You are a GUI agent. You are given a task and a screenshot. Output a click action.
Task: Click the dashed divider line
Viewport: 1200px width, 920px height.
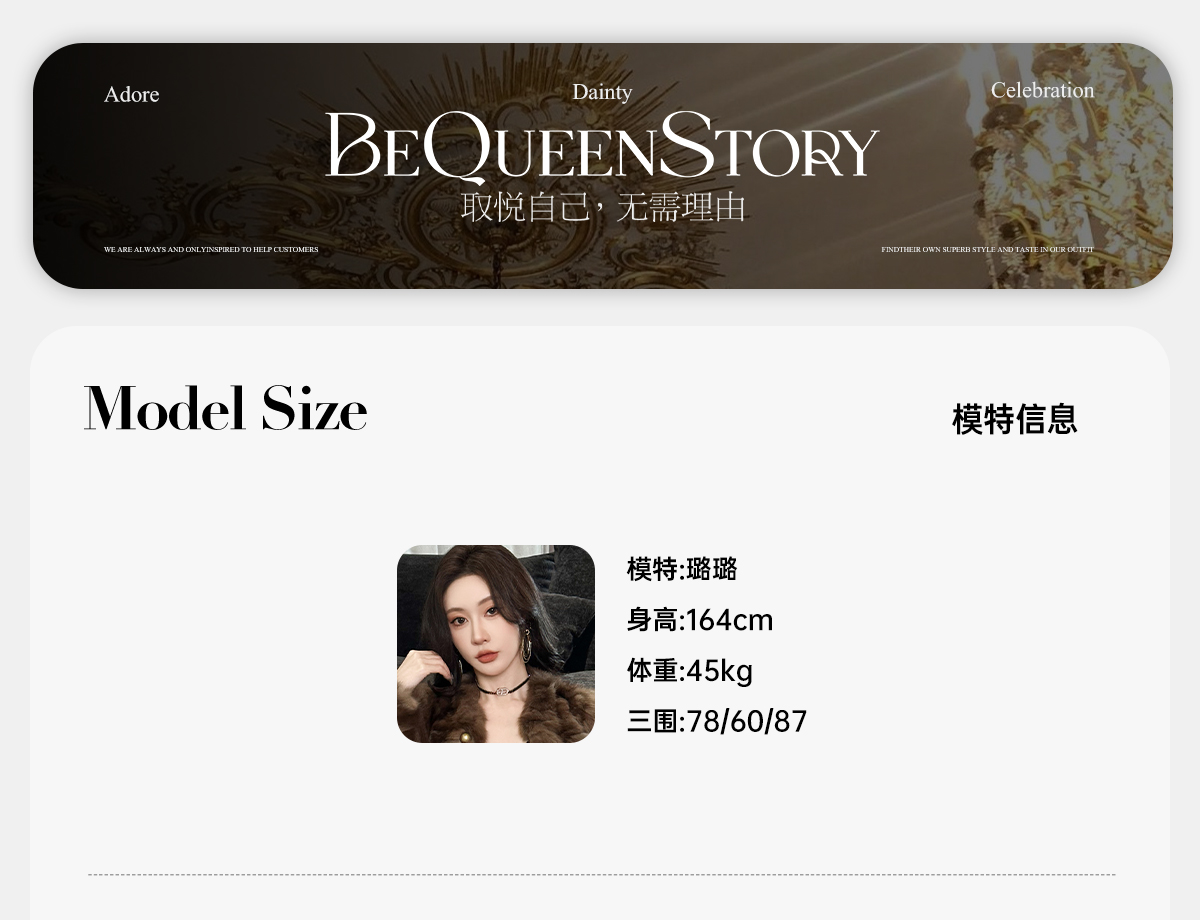[602, 875]
